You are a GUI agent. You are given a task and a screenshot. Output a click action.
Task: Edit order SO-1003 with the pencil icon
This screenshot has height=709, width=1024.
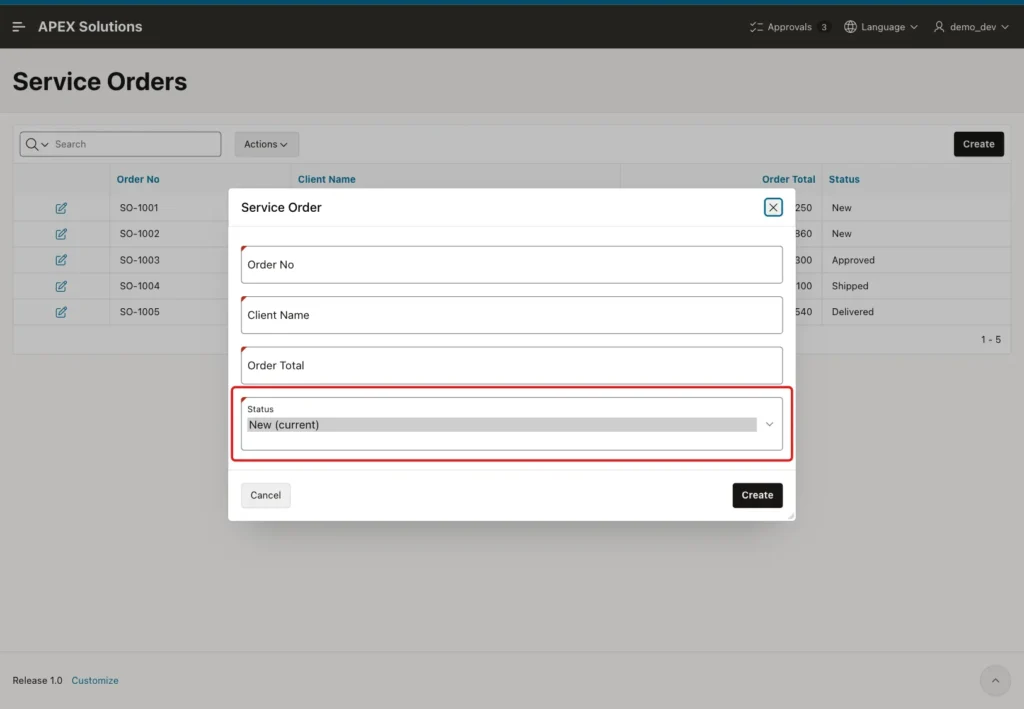61,260
